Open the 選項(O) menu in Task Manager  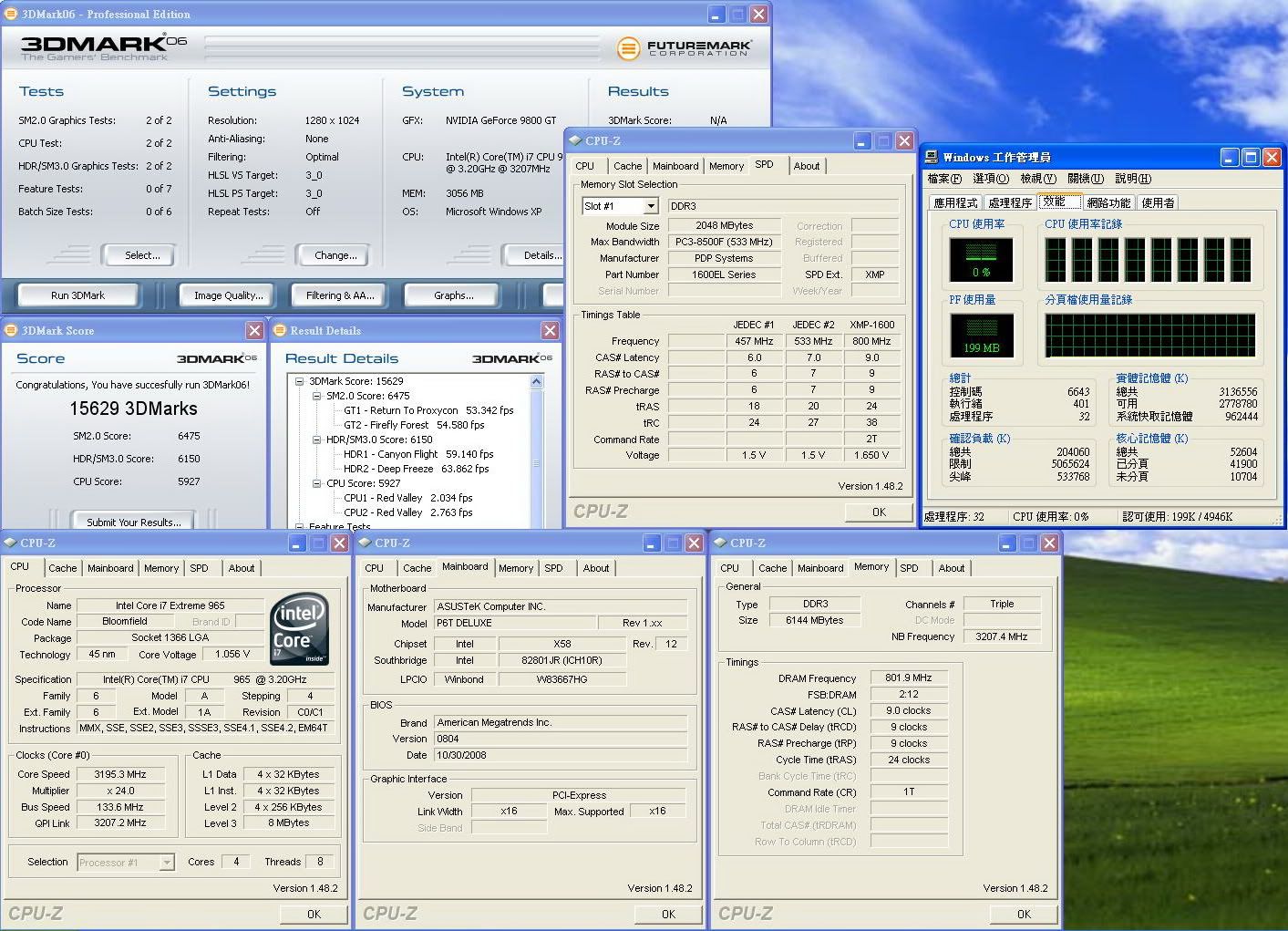point(991,179)
